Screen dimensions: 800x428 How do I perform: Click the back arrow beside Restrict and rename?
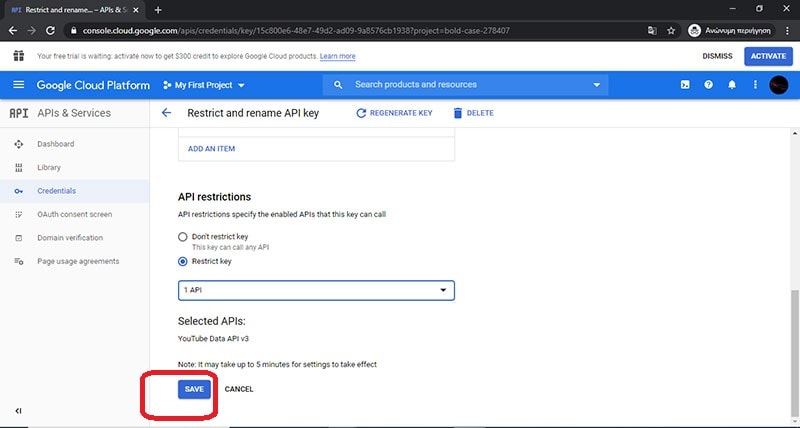click(x=166, y=113)
